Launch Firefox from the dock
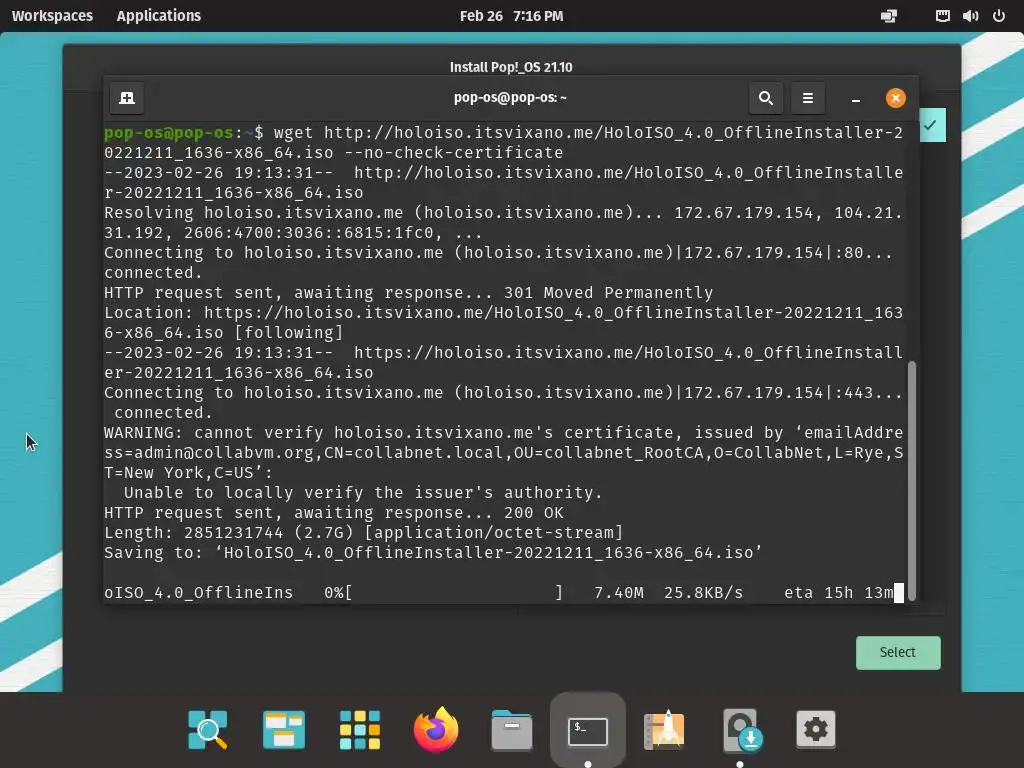1024x768 pixels. point(436,729)
